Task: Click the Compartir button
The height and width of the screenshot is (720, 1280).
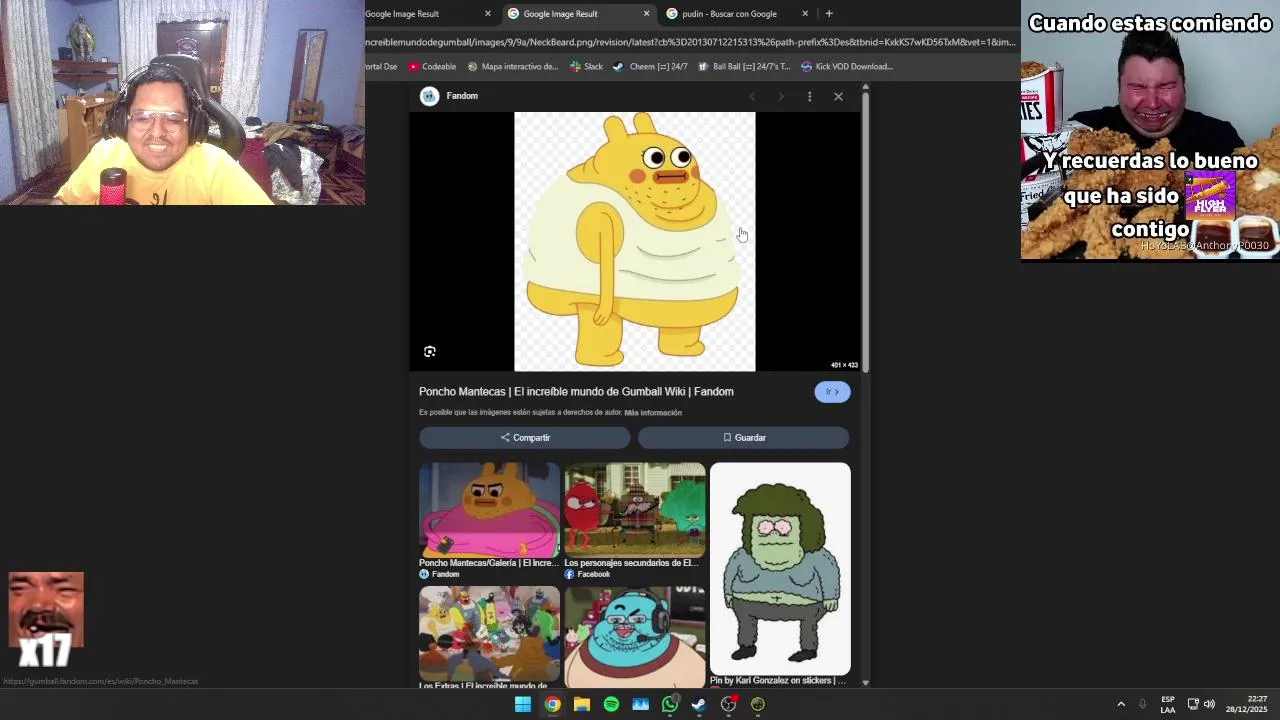Action: [x=525, y=438]
